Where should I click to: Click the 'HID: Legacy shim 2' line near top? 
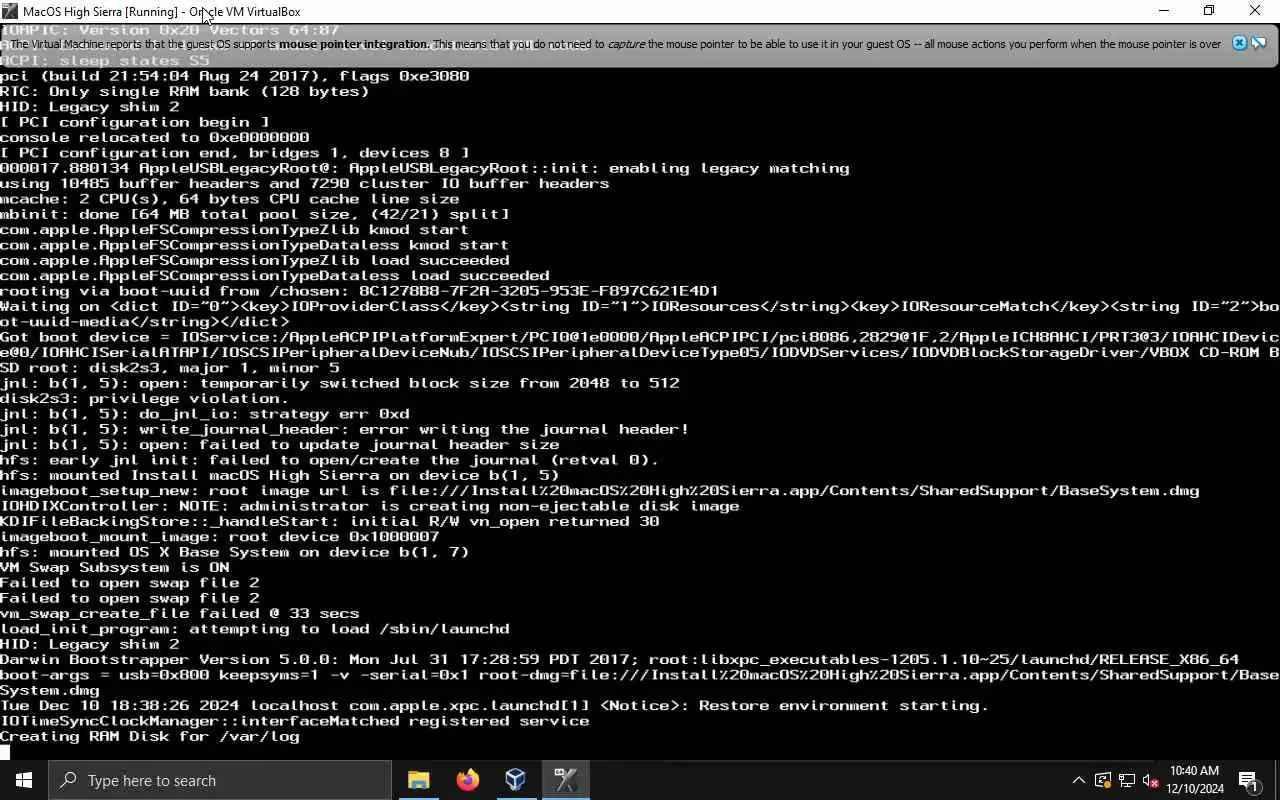(90, 106)
